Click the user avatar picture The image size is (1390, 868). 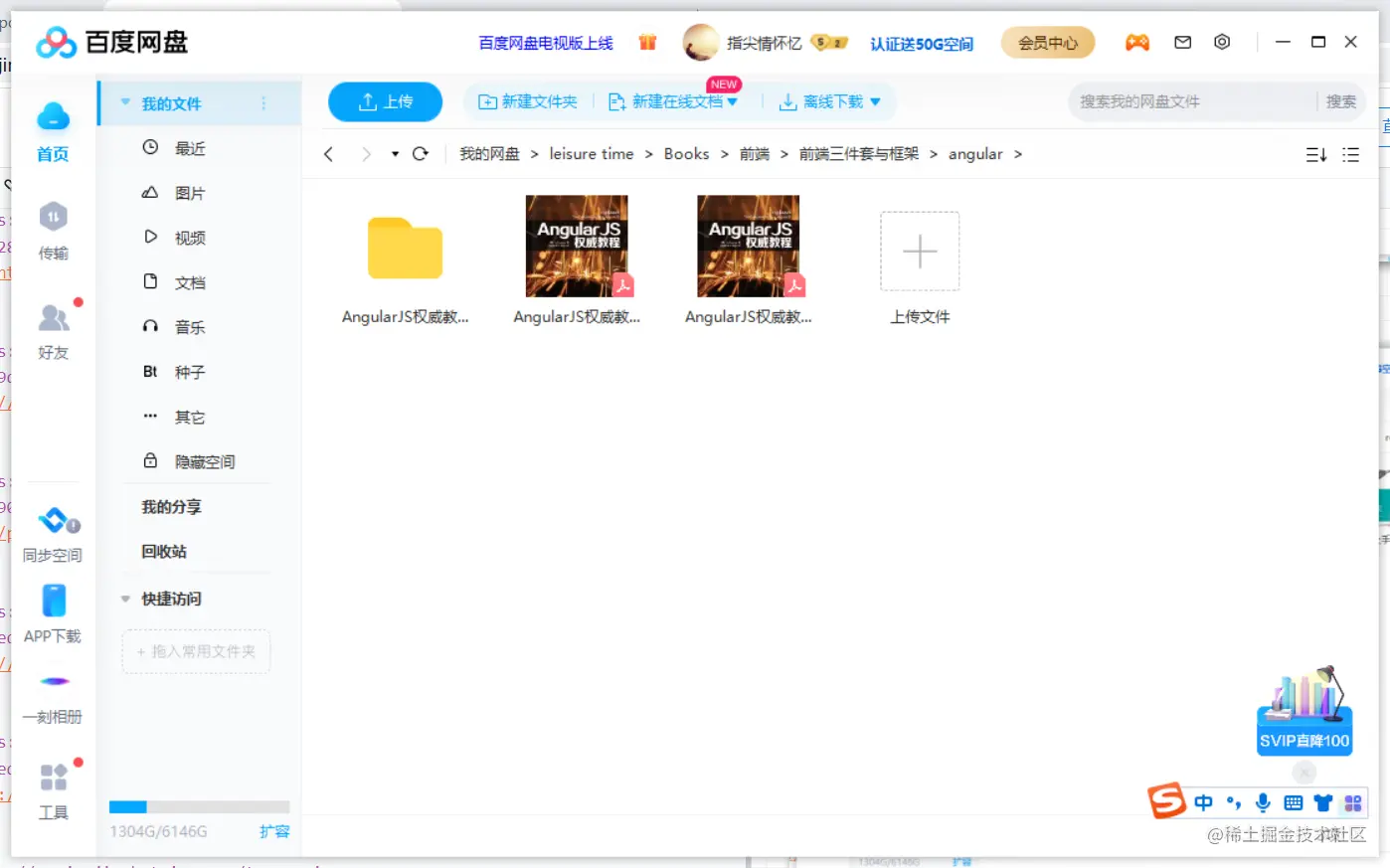click(701, 42)
